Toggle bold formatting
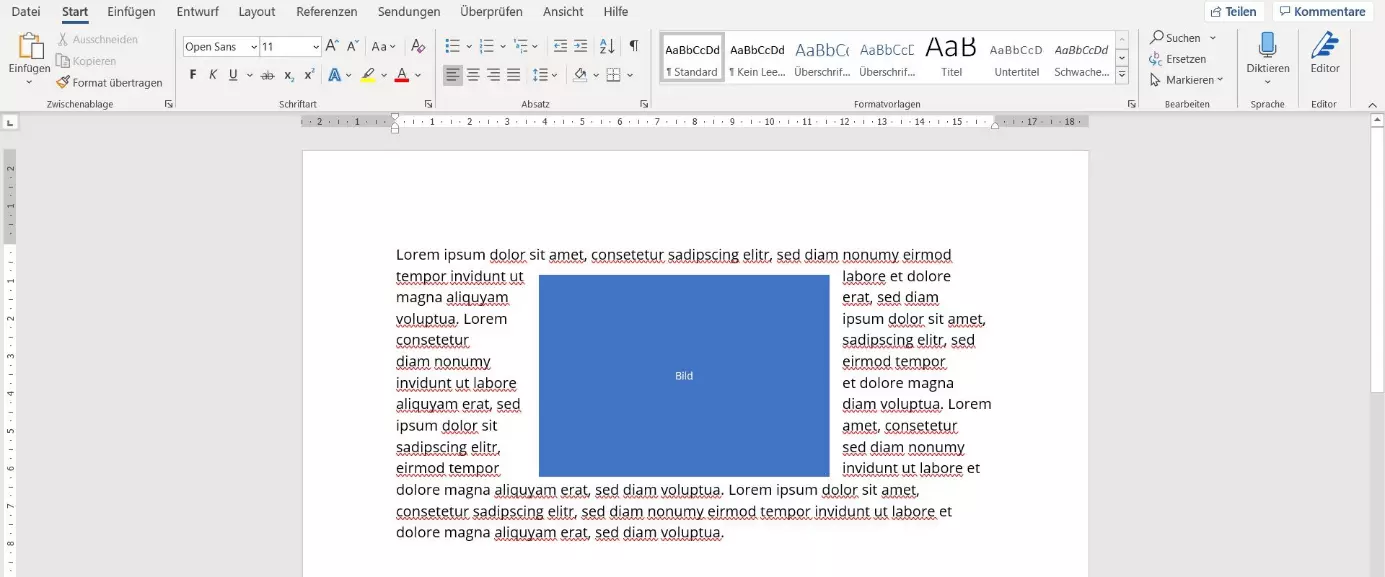This screenshot has width=1385, height=577. click(193, 75)
